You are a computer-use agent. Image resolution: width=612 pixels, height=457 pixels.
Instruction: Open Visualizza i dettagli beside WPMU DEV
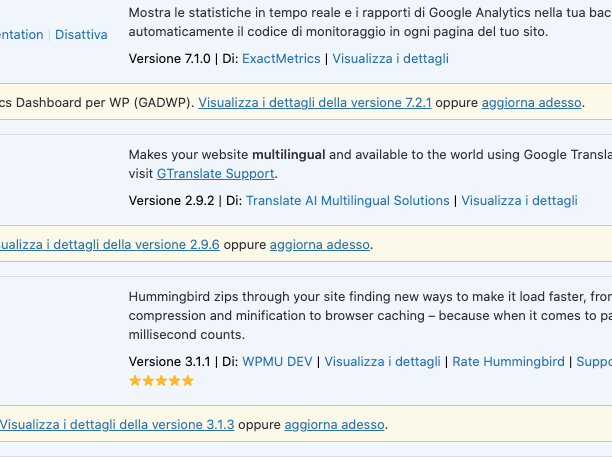[382, 361]
